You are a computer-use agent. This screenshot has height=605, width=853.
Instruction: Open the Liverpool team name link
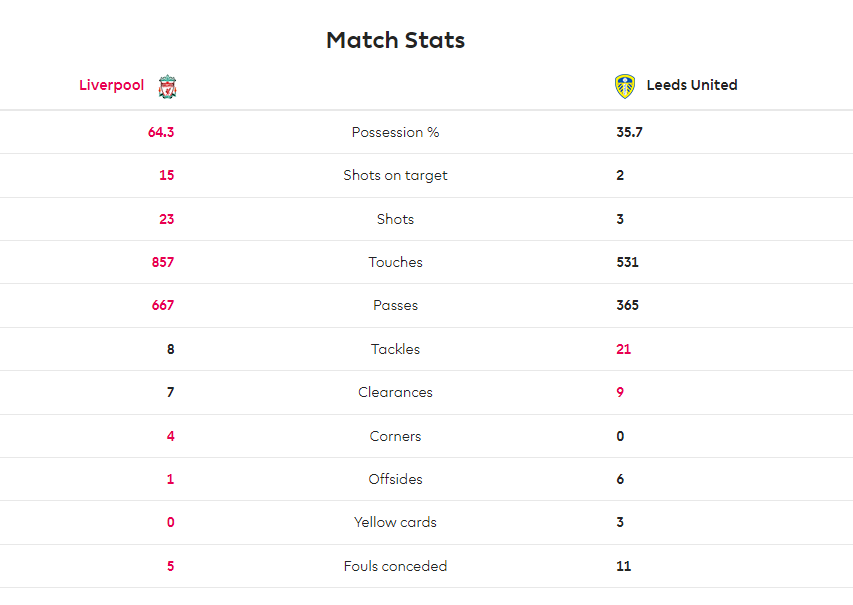coord(112,85)
